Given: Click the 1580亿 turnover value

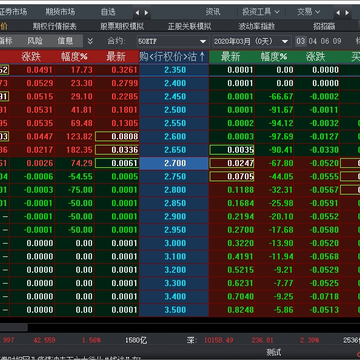Looking at the screenshot, I should pyautogui.click(x=136, y=340).
